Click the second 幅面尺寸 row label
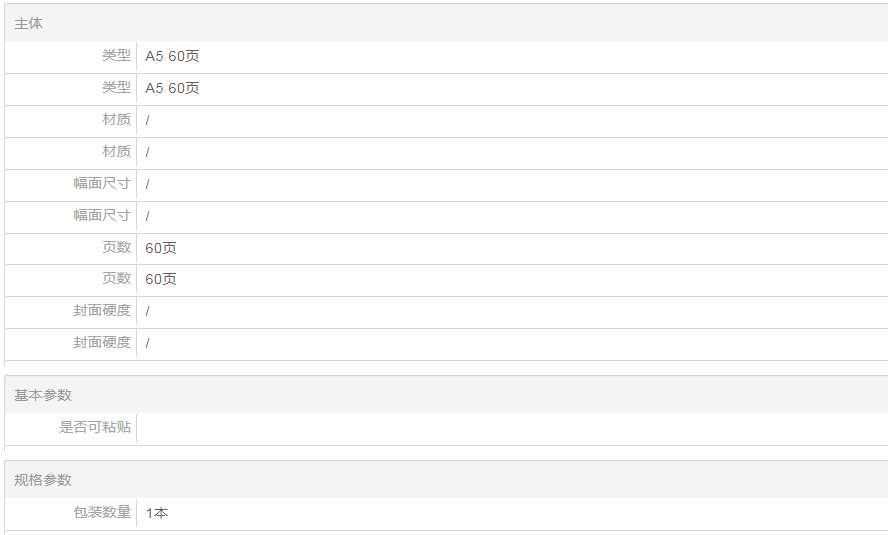The image size is (894, 535). tap(102, 216)
